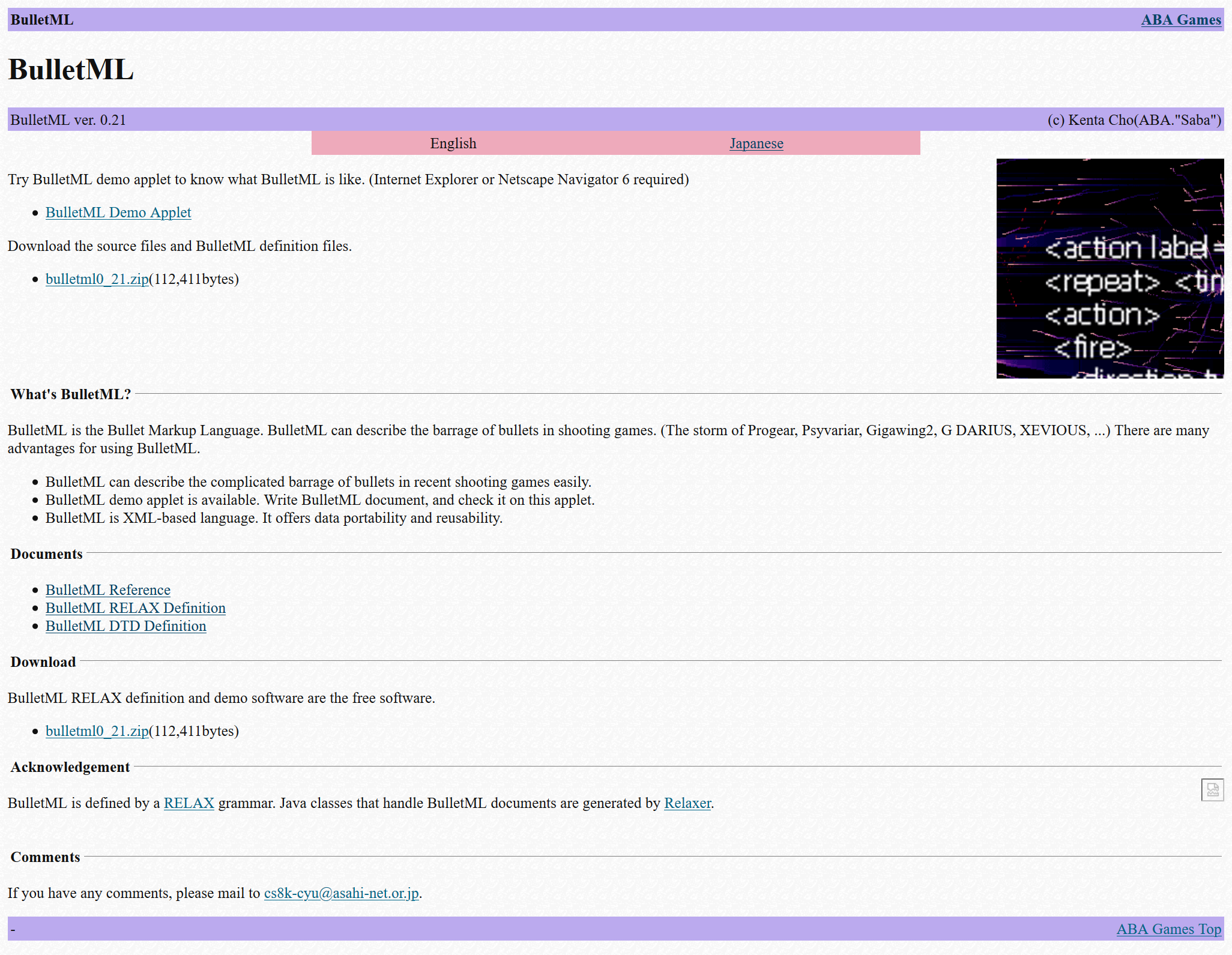Open BulletML DTD Definition link
1232x955 pixels.
click(x=125, y=626)
